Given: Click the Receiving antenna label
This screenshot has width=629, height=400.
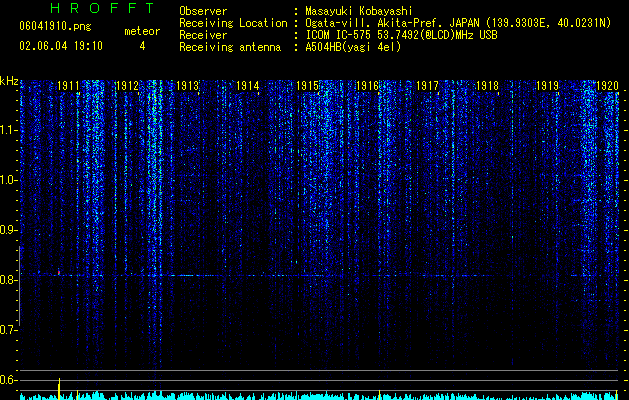Looking at the screenshot, I should 230,47.
